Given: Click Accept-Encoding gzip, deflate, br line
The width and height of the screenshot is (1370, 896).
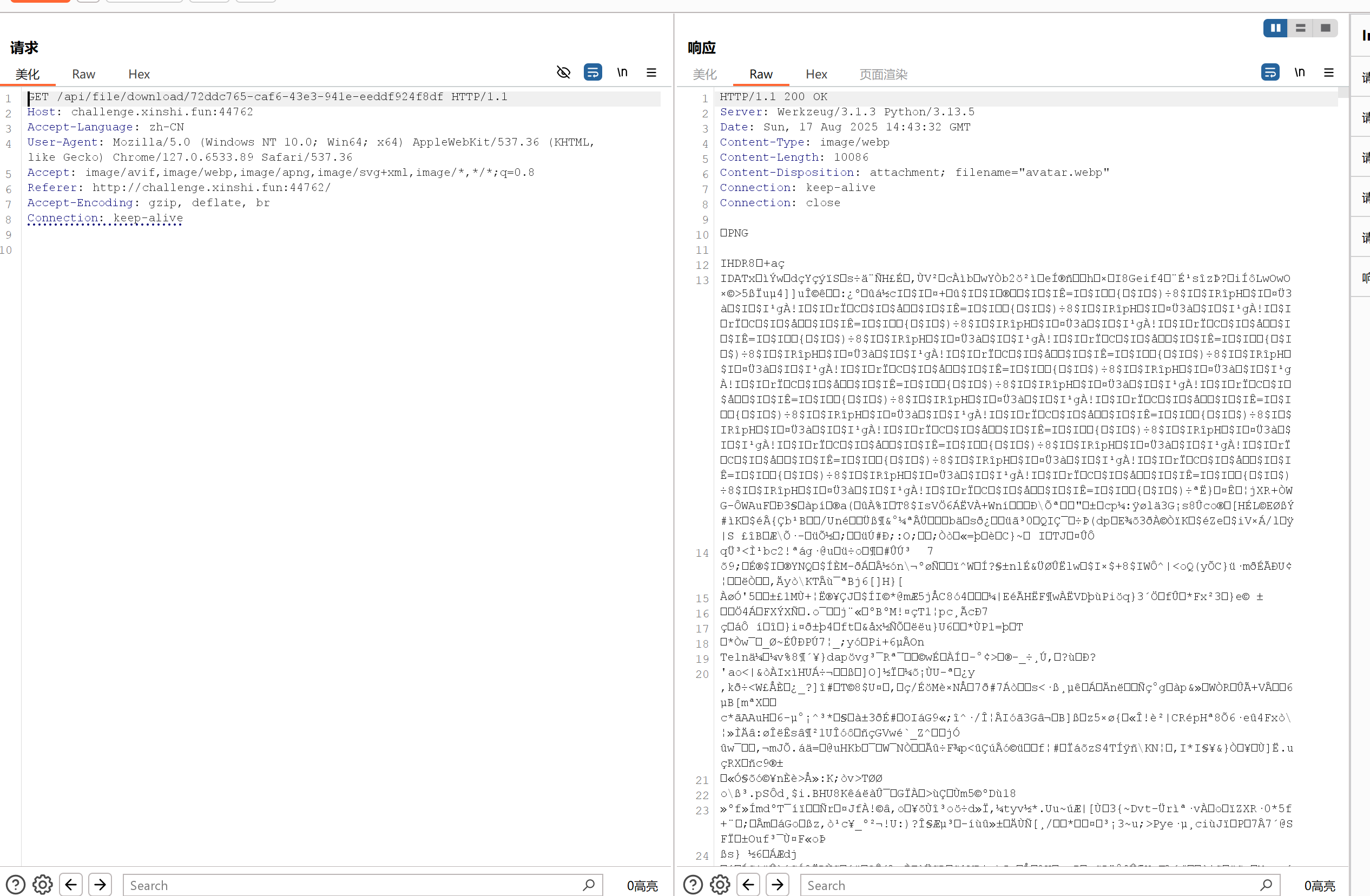Looking at the screenshot, I should click(x=148, y=202).
